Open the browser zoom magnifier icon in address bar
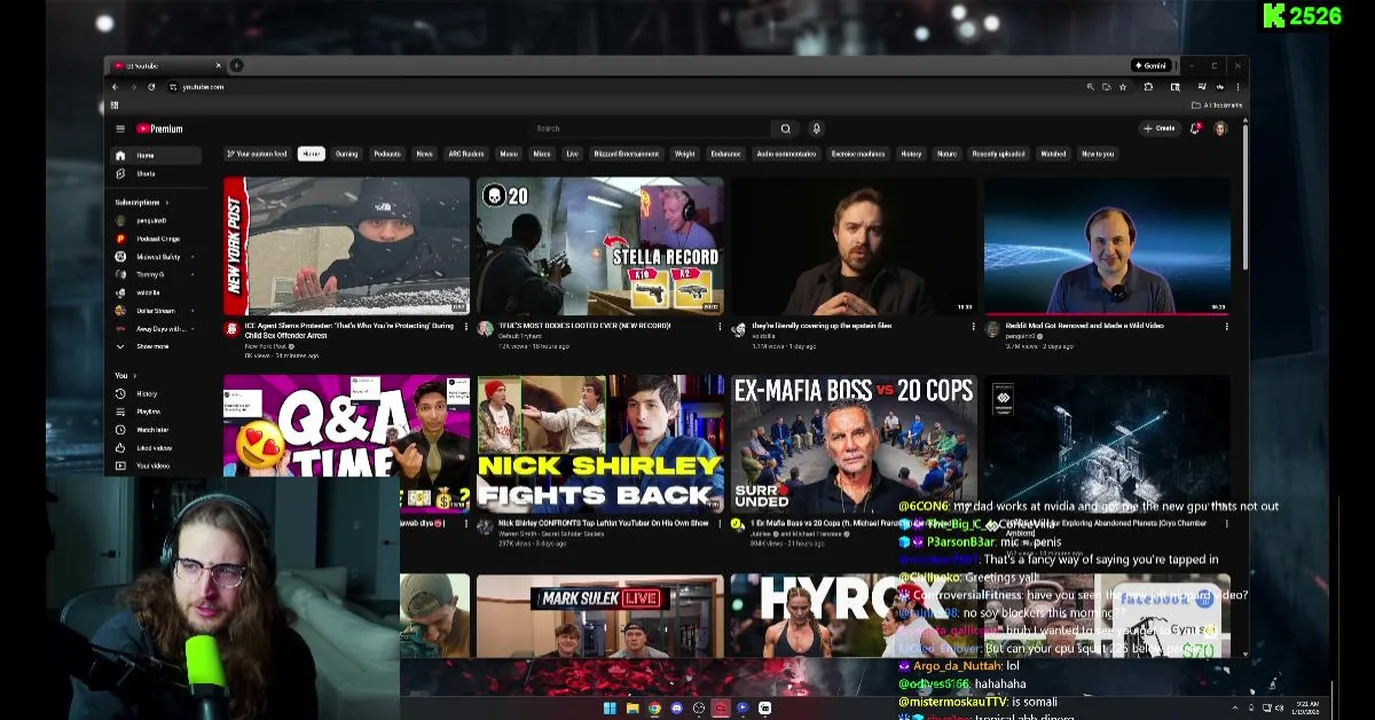1375x720 pixels. click(1090, 87)
